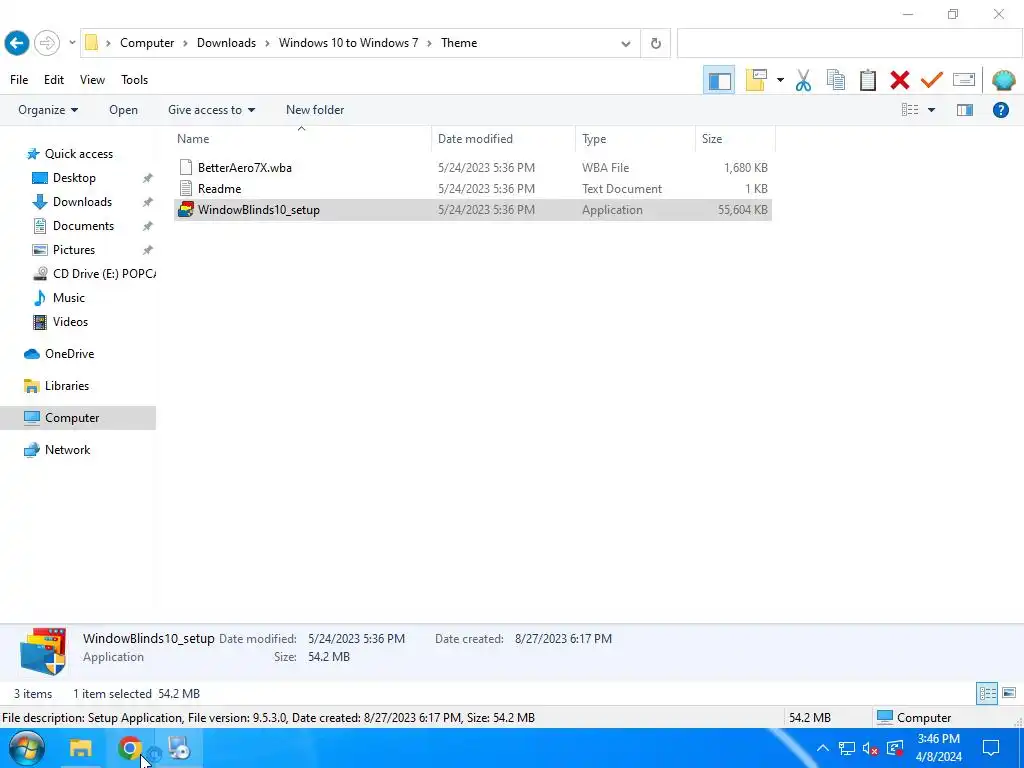Image resolution: width=1024 pixels, height=768 pixels.
Task: Open the blue Help button
Action: tap(1000, 110)
